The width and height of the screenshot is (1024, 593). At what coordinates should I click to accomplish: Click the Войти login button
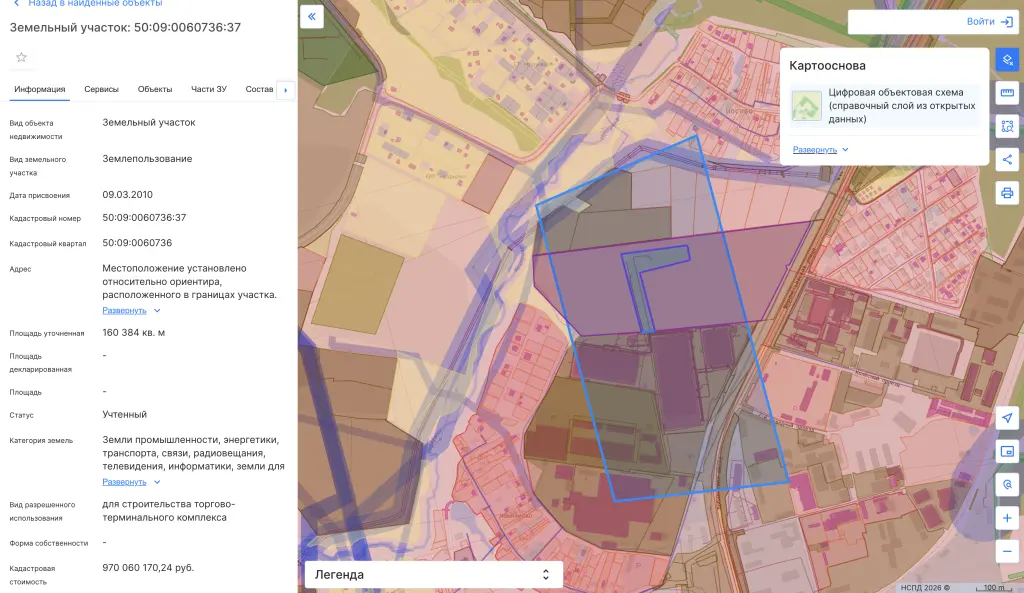pos(990,22)
